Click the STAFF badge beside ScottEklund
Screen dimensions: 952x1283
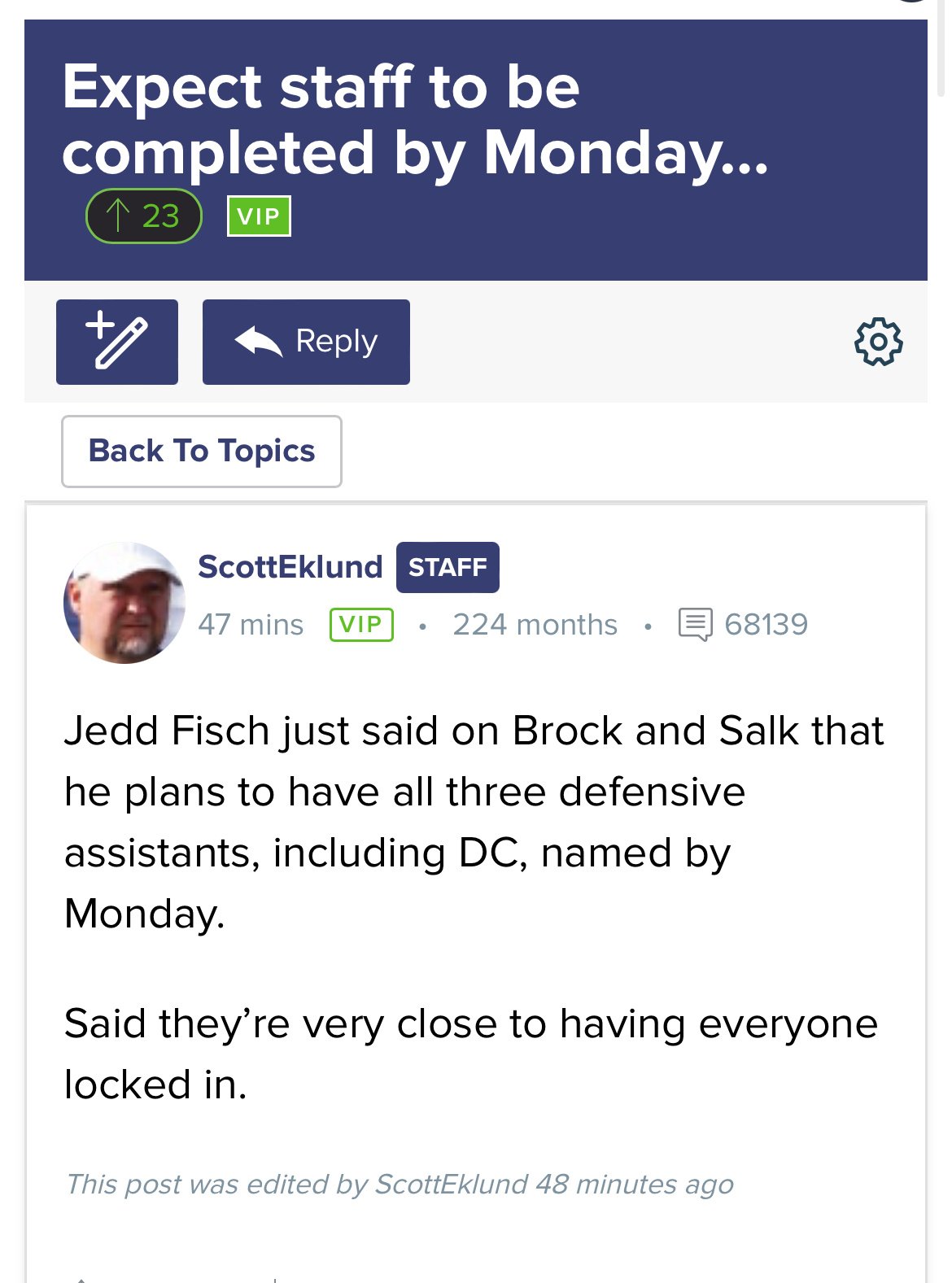pyautogui.click(x=448, y=567)
